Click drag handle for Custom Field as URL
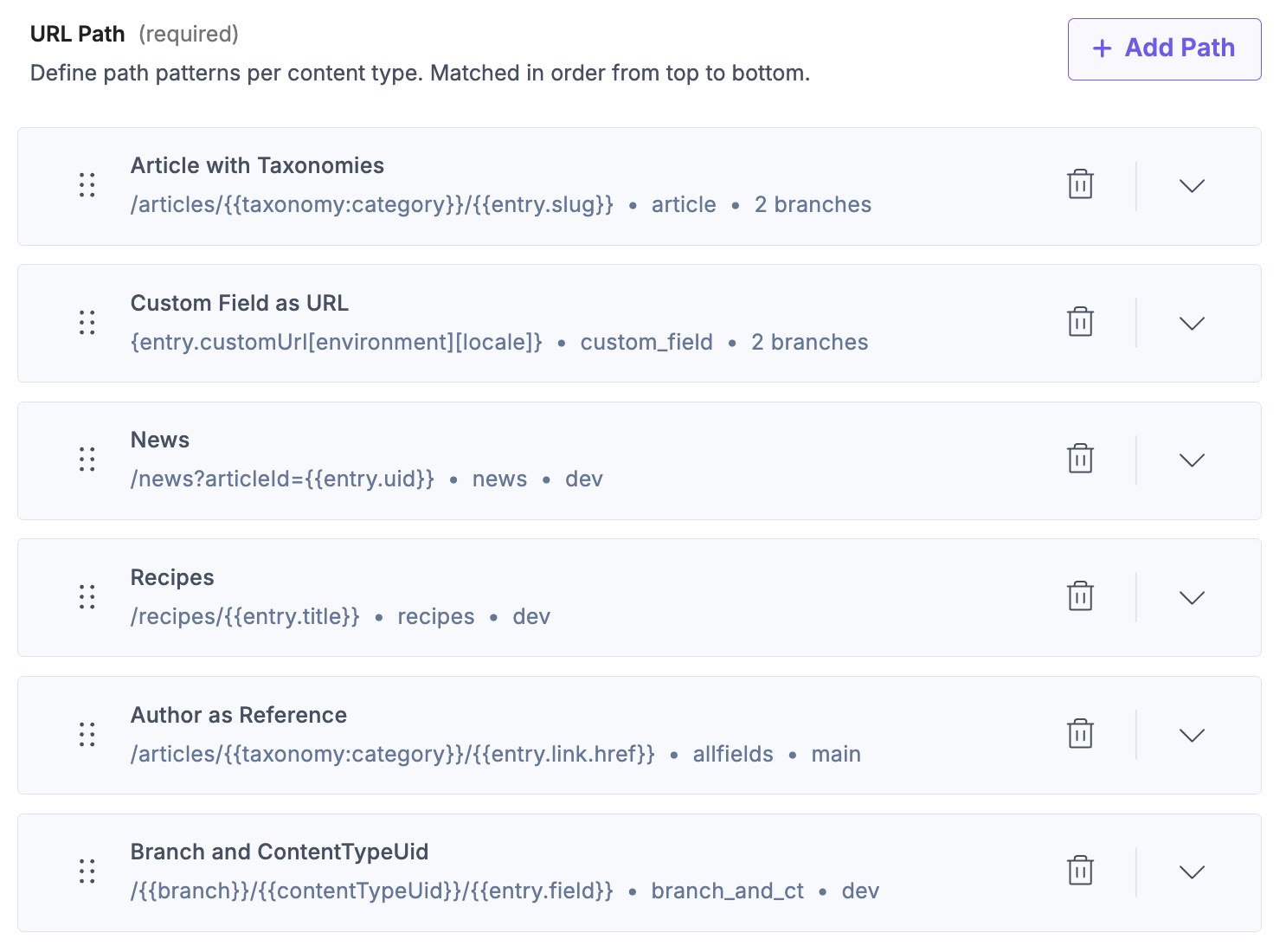This screenshot has width=1286, height=952. pyautogui.click(x=87, y=322)
